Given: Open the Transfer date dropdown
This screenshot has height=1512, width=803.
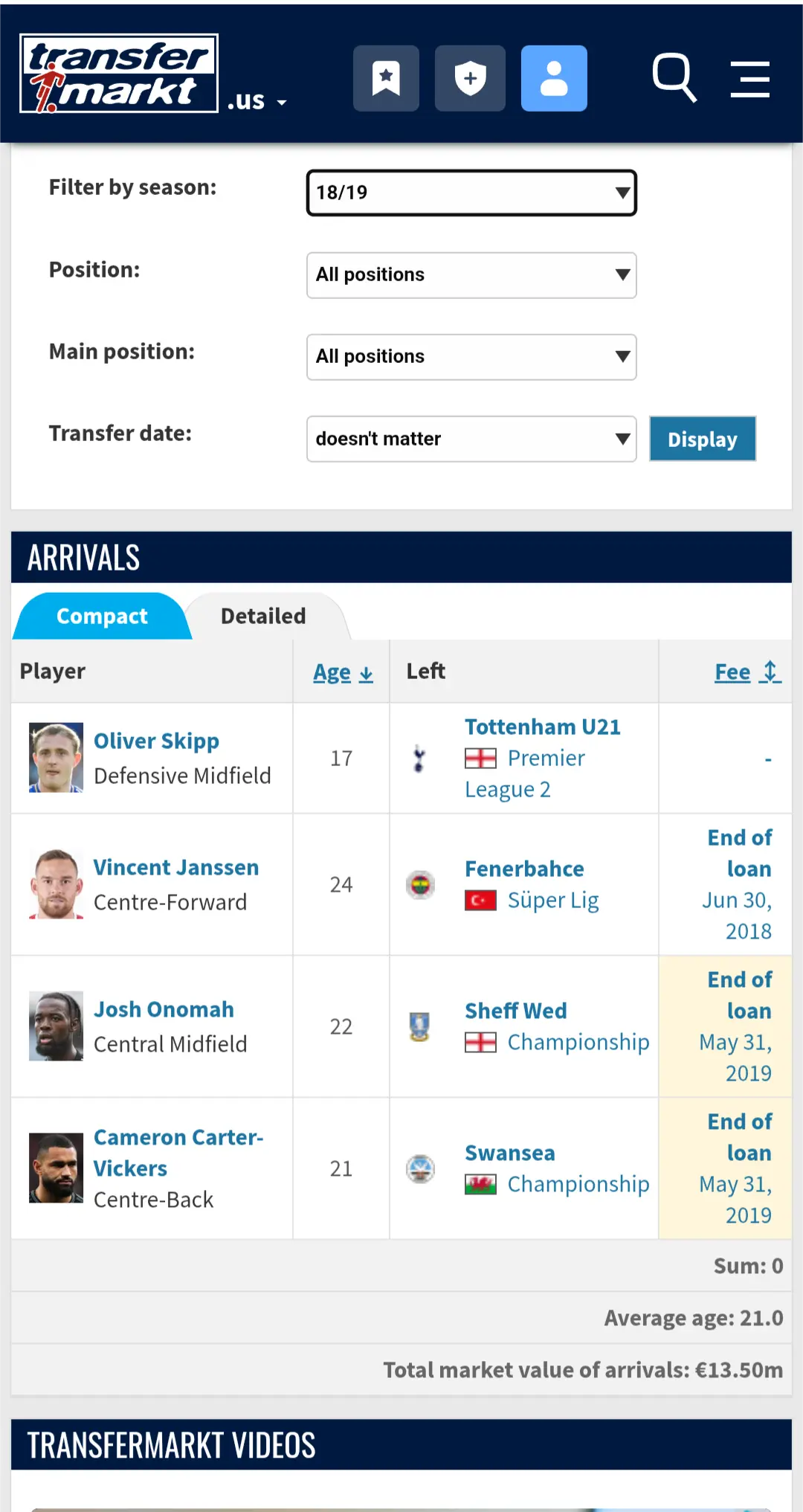Looking at the screenshot, I should 471,439.
